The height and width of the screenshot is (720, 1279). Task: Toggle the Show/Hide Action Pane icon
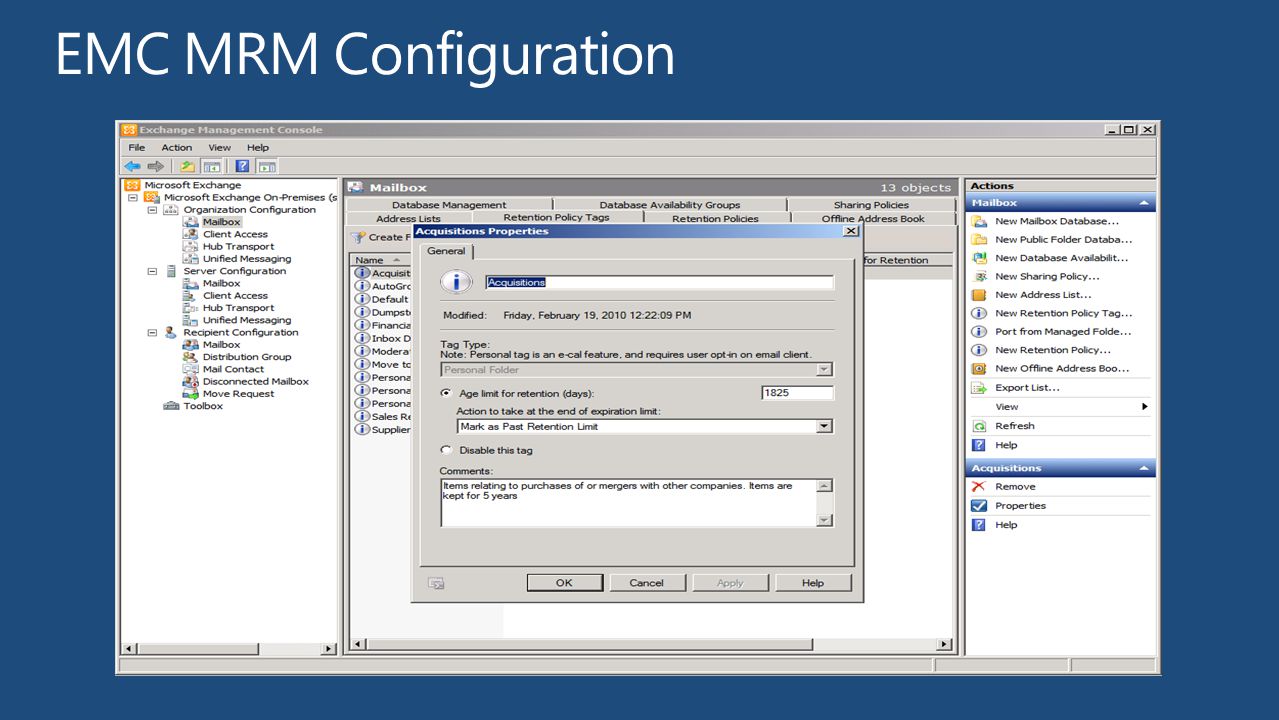[x=266, y=166]
